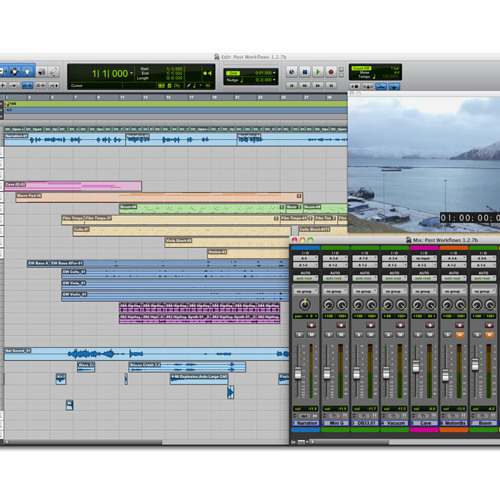
Task: Open the Nudge value dropdown
Action: point(274,80)
